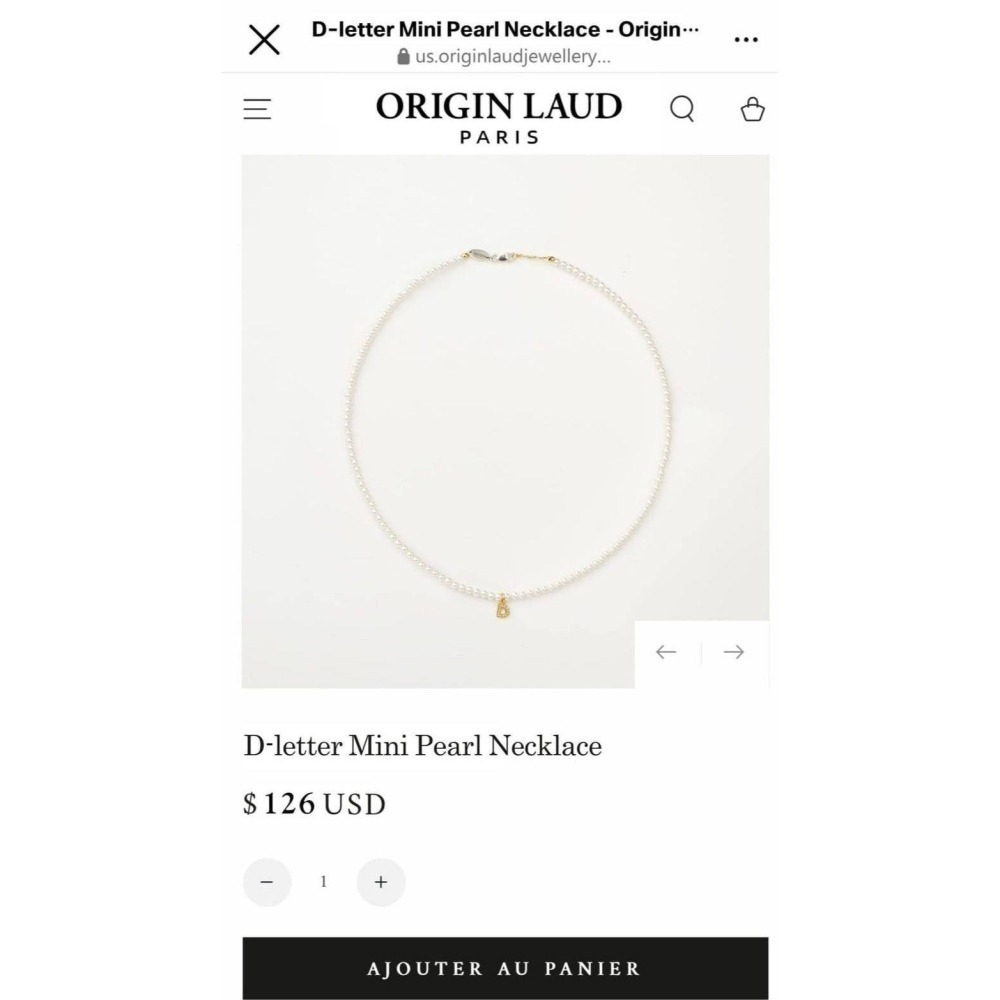Image resolution: width=1000 pixels, height=1000 pixels.
Task: Increase quantity with plus button
Action: [381, 882]
